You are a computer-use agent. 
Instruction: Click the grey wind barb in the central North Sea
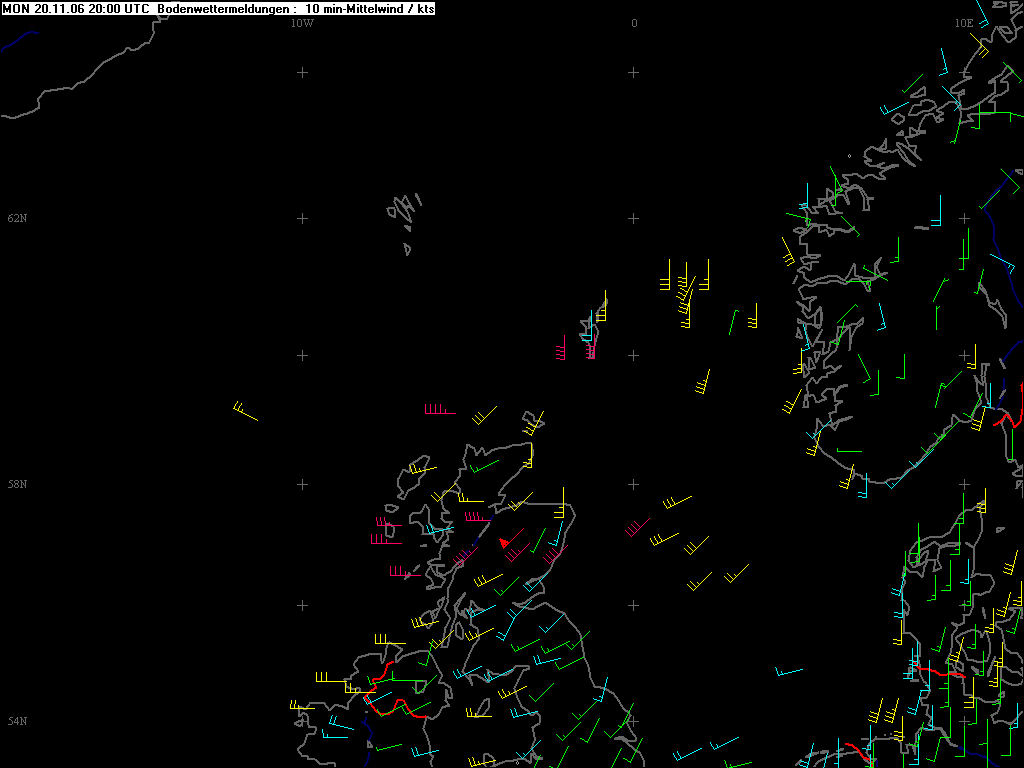pyautogui.click(x=637, y=526)
